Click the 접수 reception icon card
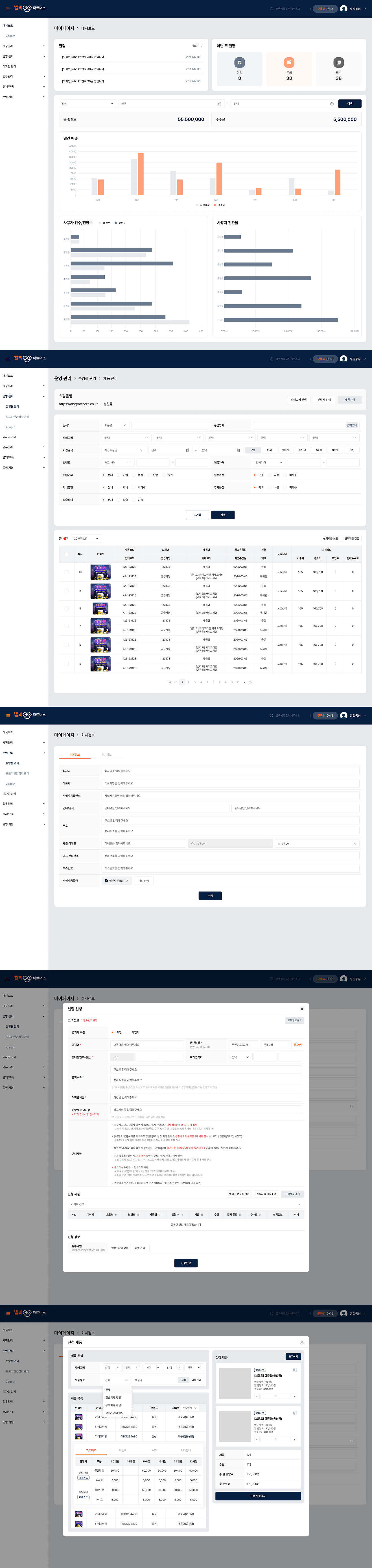The width and height of the screenshot is (372, 1568). click(339, 69)
